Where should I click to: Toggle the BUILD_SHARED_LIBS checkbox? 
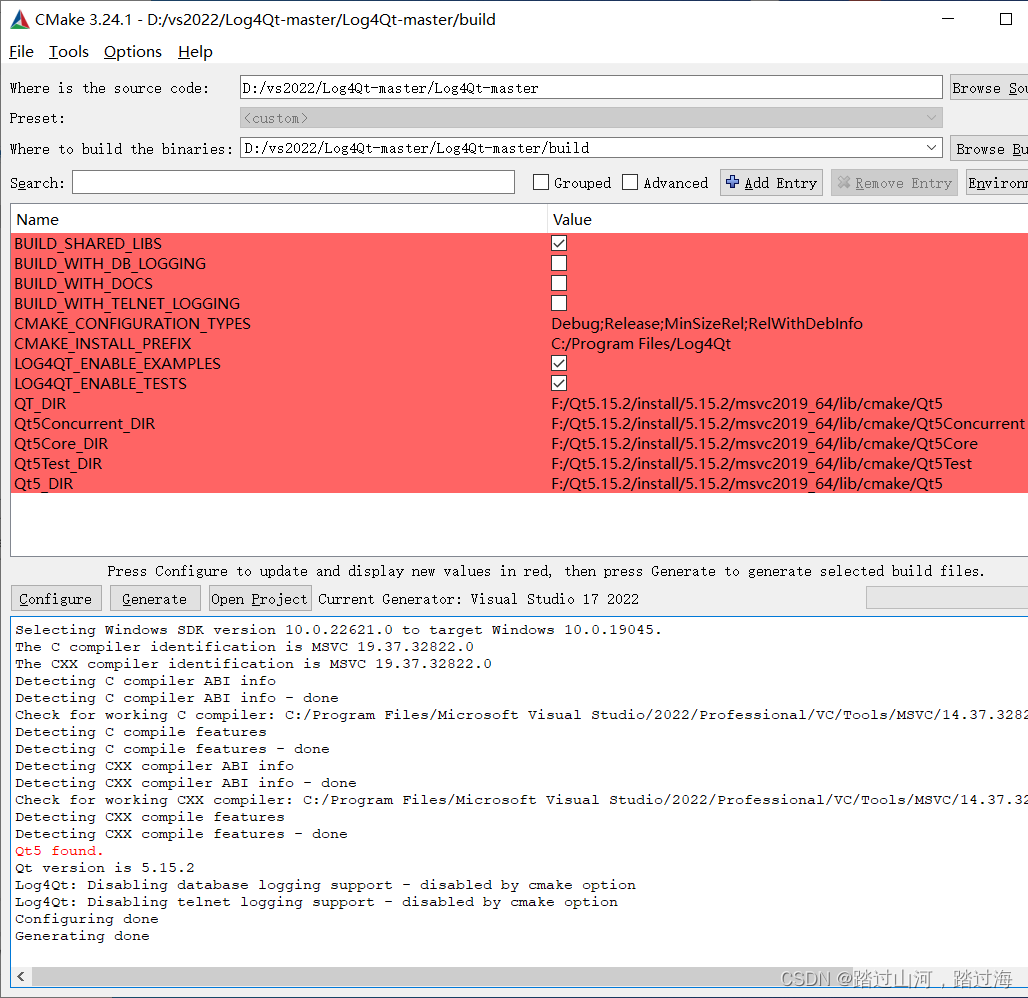559,243
